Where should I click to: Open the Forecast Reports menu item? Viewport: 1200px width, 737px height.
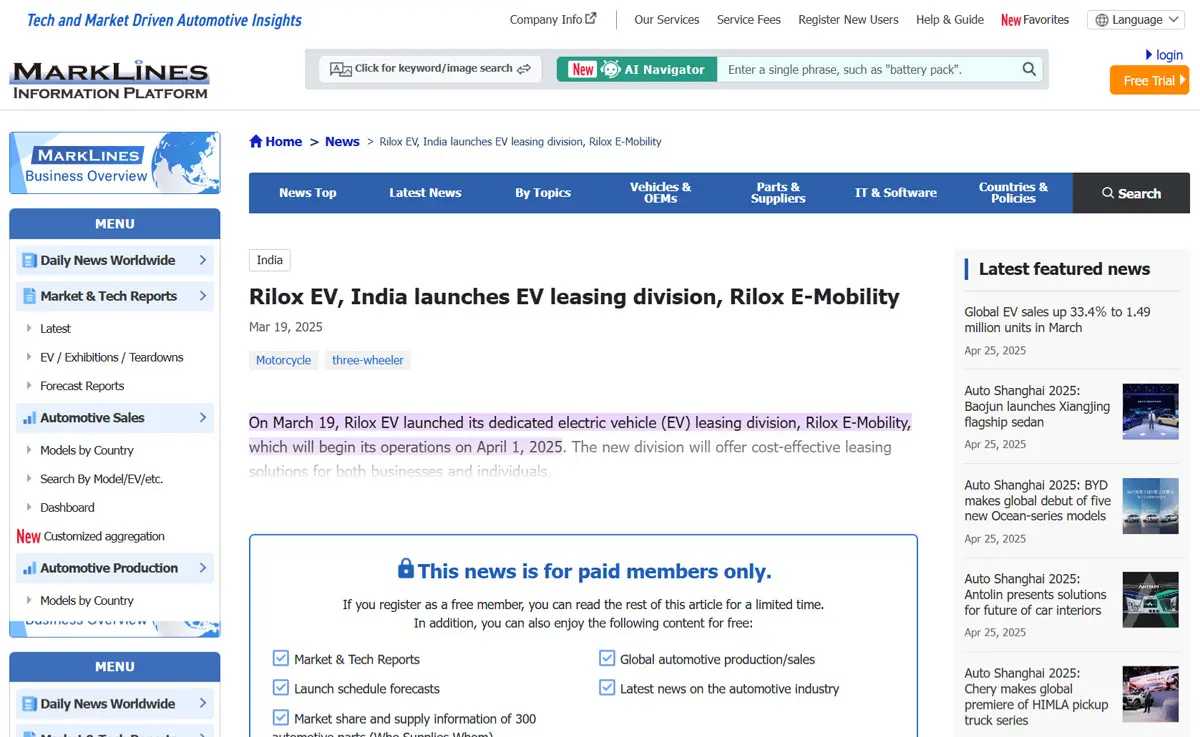point(82,386)
